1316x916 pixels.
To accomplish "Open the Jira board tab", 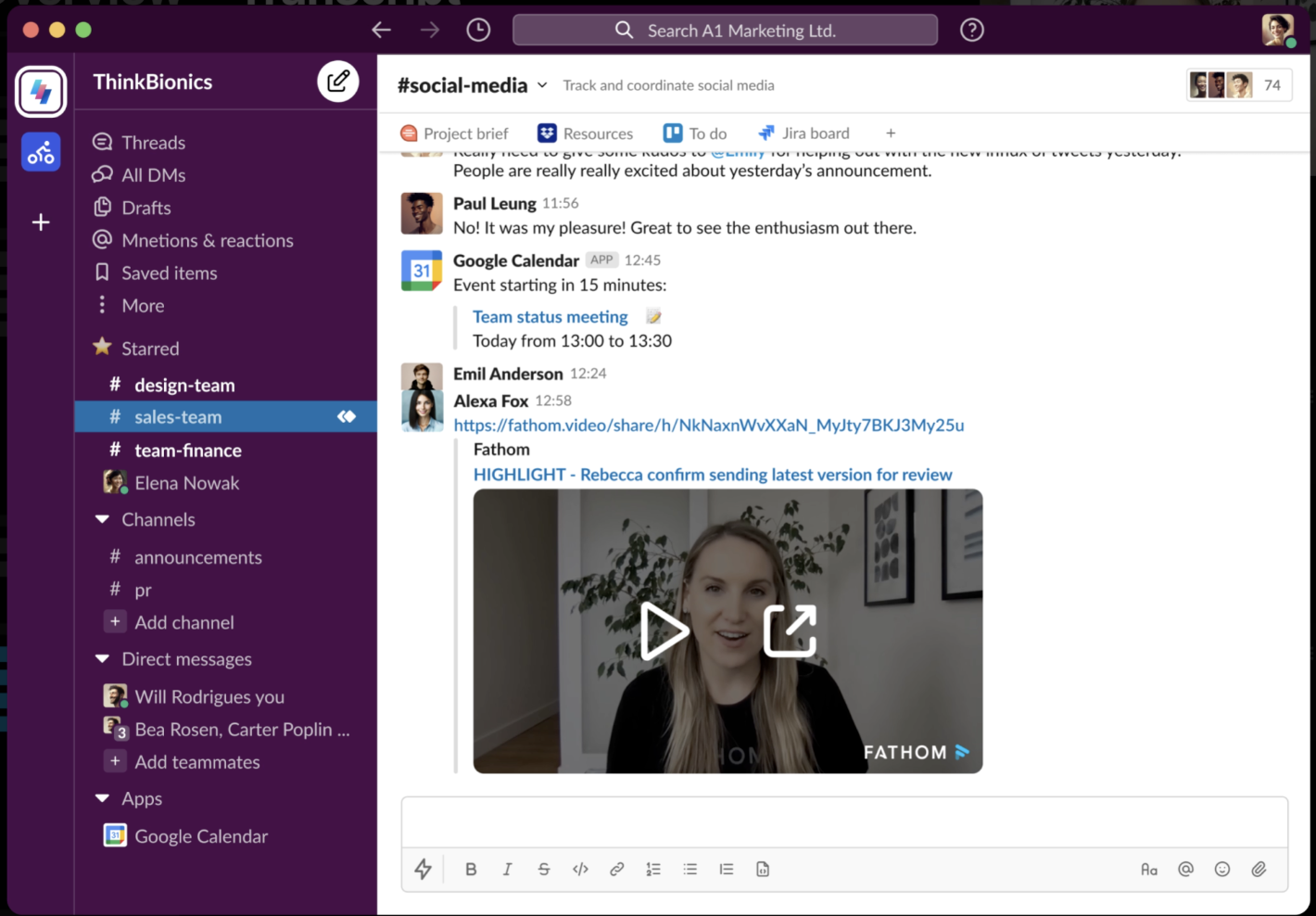I will pyautogui.click(x=804, y=134).
